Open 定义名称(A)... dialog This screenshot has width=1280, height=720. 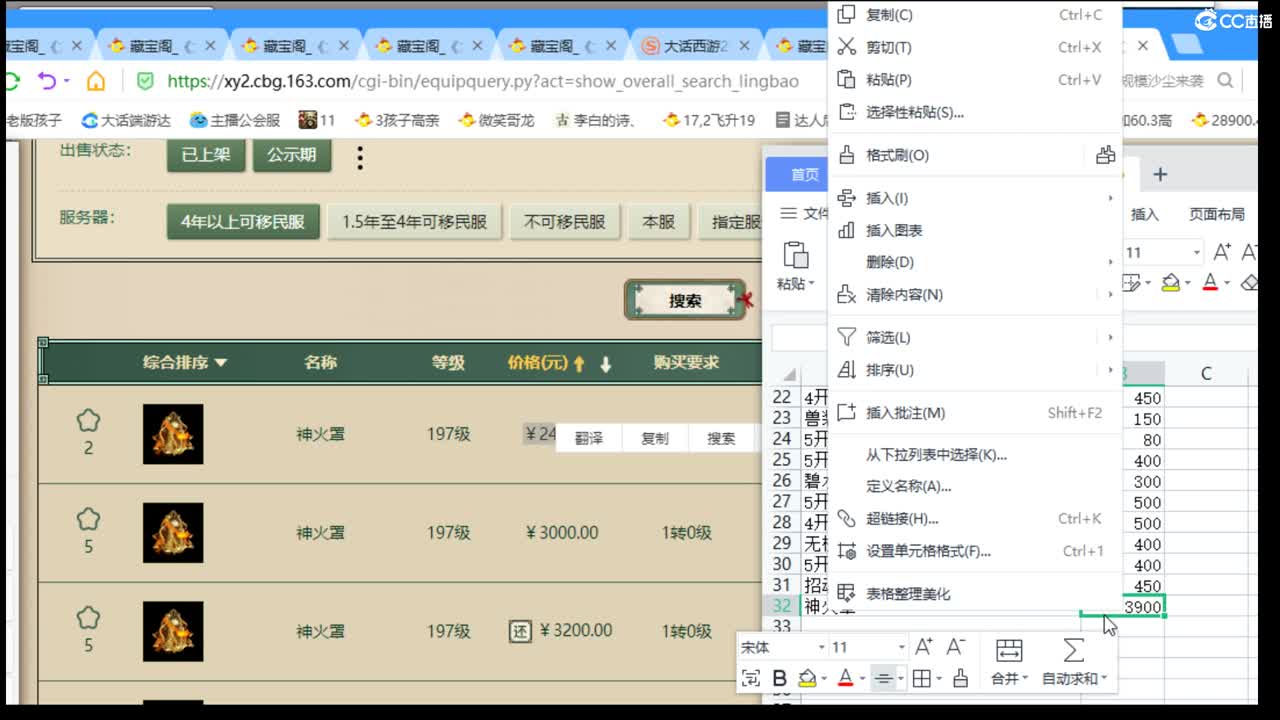(975, 486)
